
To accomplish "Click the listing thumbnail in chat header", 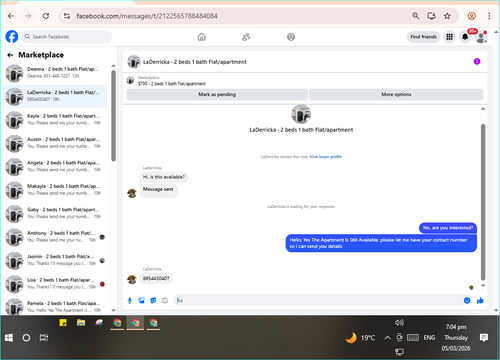I will 134,62.
